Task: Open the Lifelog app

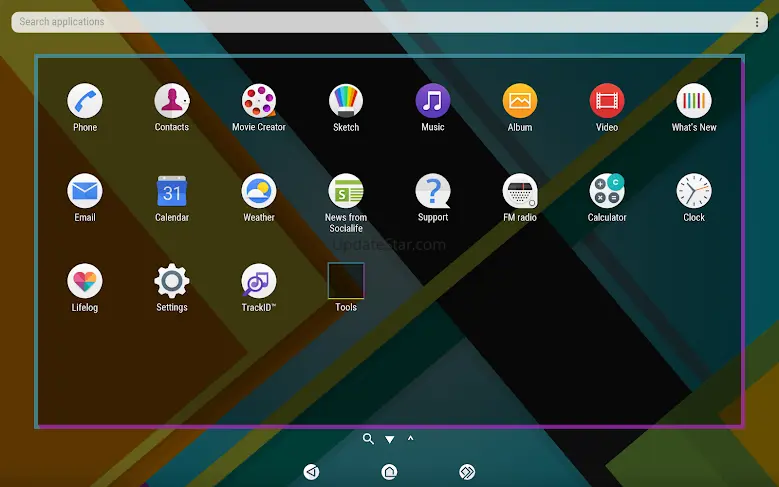Action: point(85,281)
